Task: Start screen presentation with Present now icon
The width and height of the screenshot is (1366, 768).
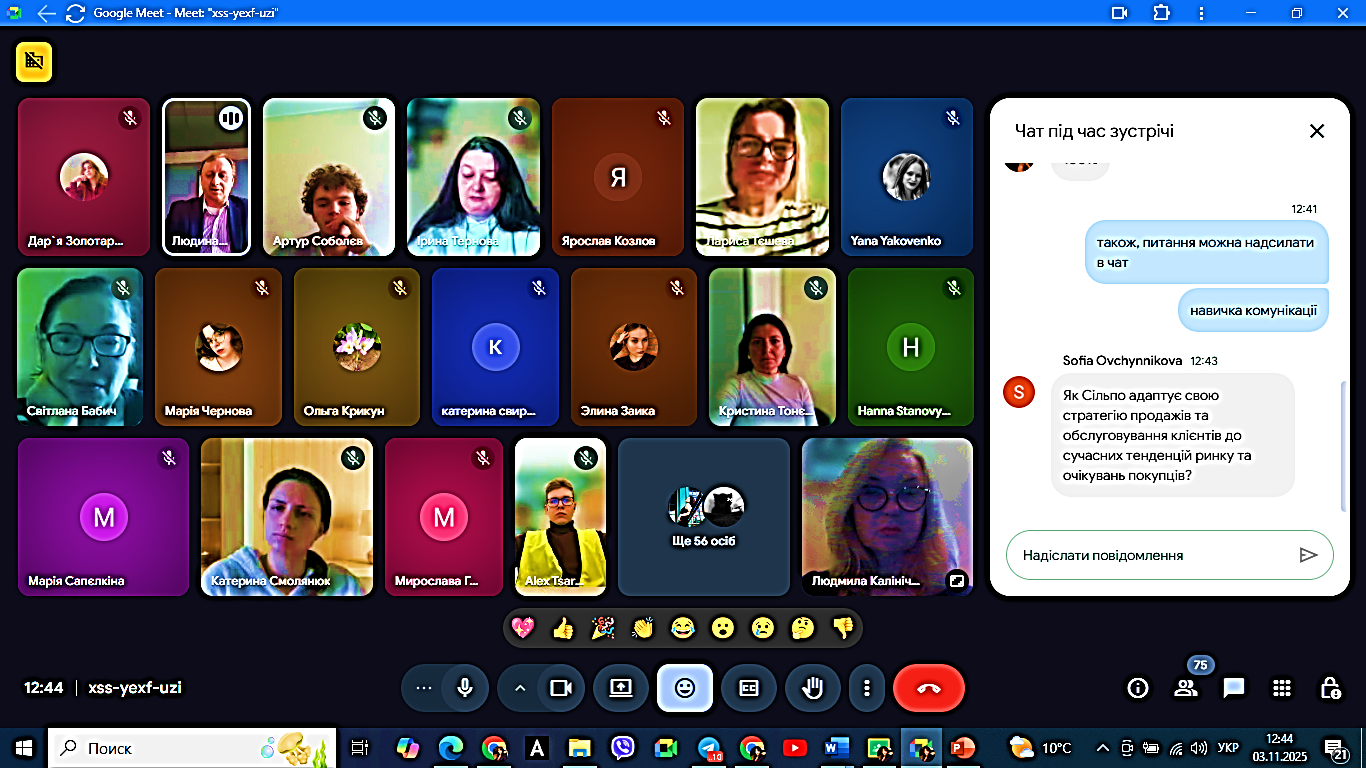Action: pos(620,688)
